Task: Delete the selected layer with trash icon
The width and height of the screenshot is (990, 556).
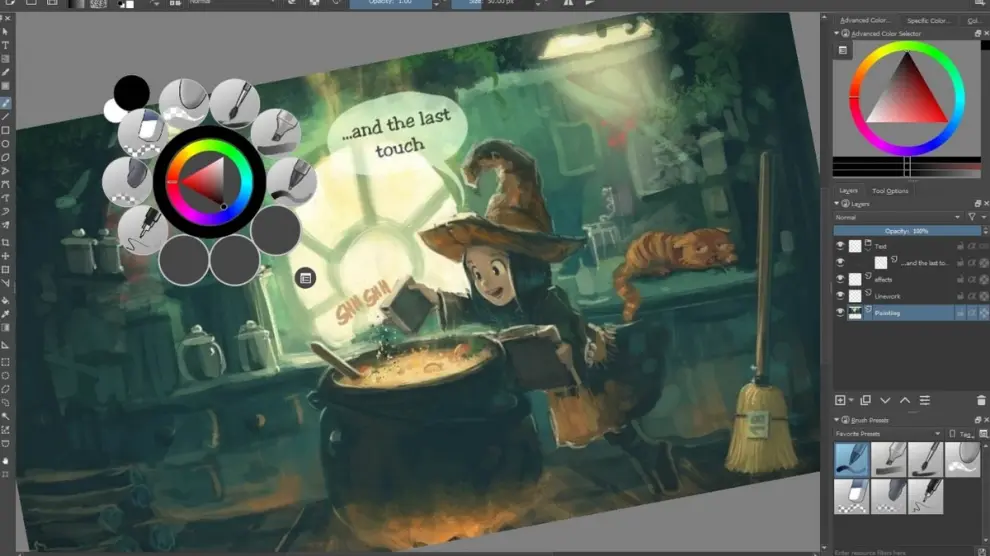Action: [x=981, y=400]
